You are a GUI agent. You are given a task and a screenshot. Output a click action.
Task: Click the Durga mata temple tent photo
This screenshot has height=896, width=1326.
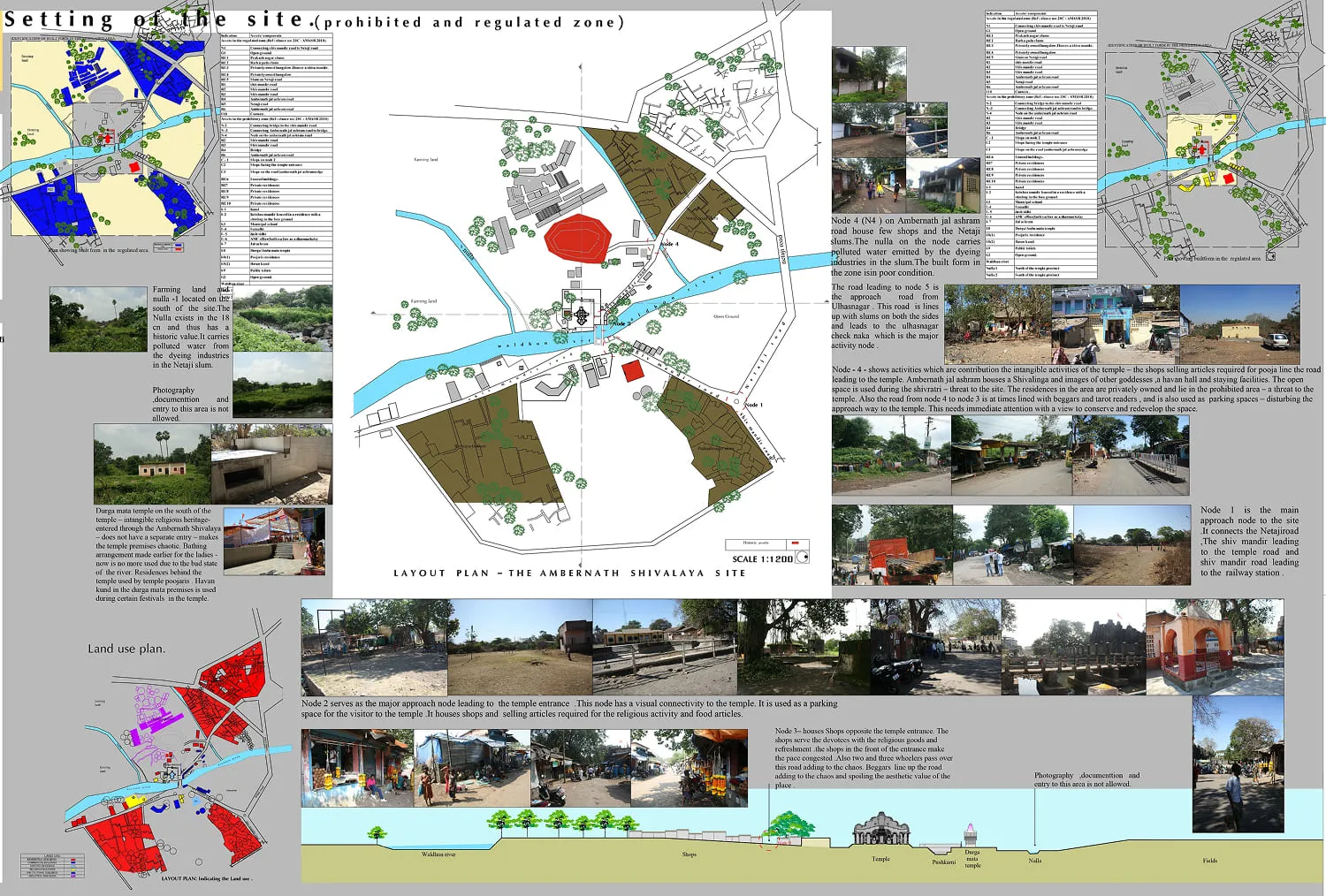pyautogui.click(x=274, y=541)
